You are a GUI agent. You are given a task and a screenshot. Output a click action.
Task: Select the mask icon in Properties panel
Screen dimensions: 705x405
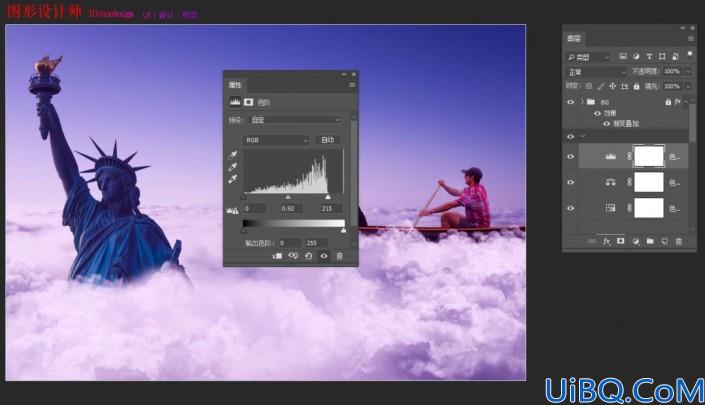click(249, 102)
